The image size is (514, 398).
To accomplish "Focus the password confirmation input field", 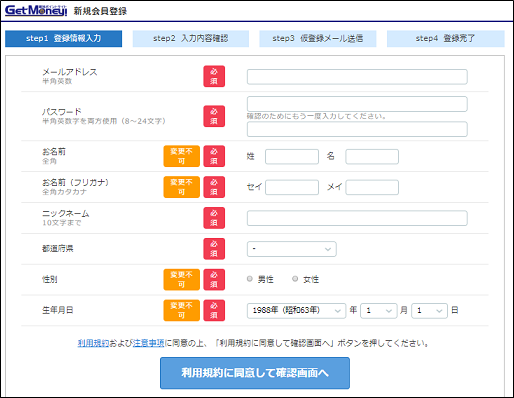I will click(x=357, y=129).
